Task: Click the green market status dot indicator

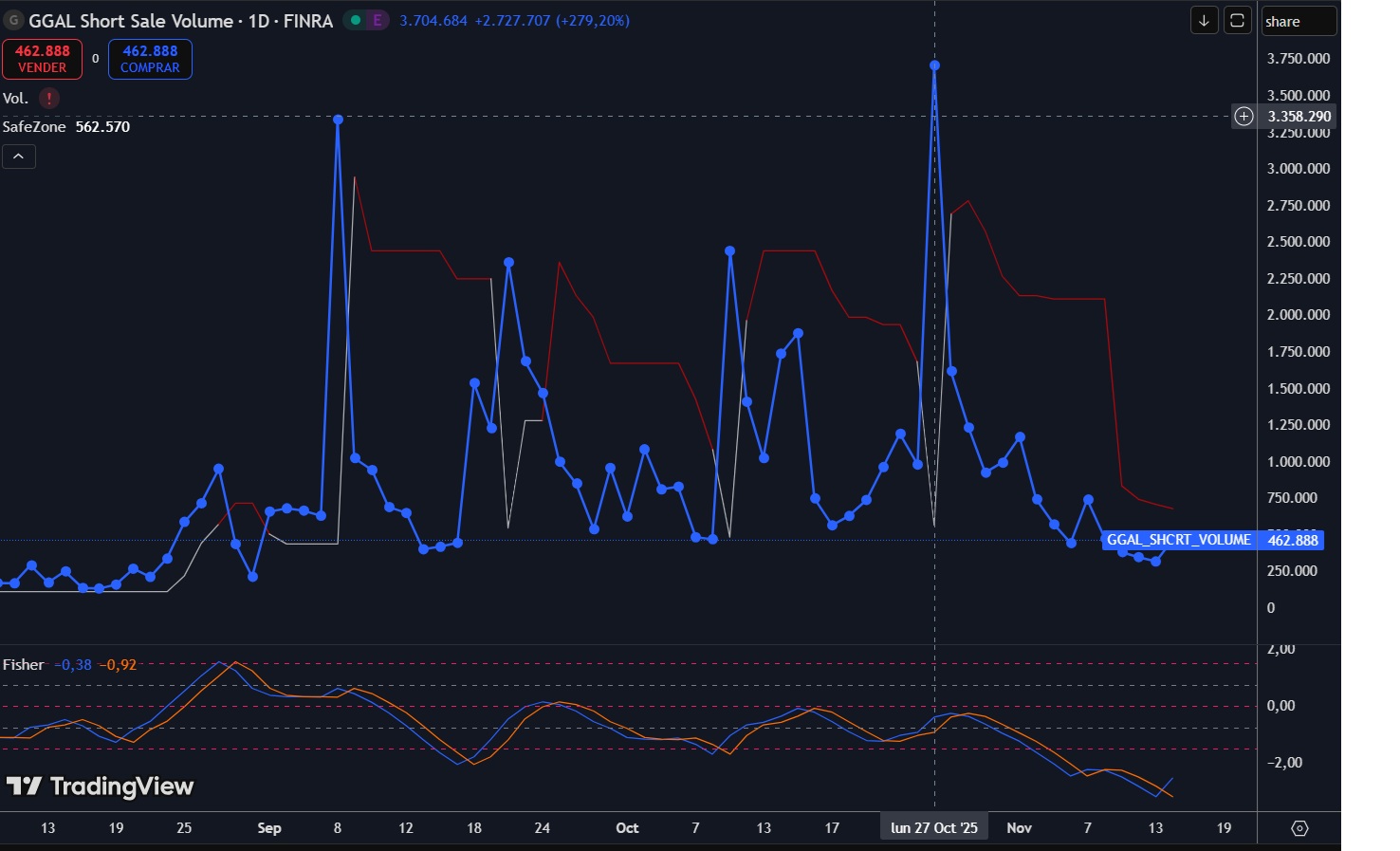Action: (356, 21)
